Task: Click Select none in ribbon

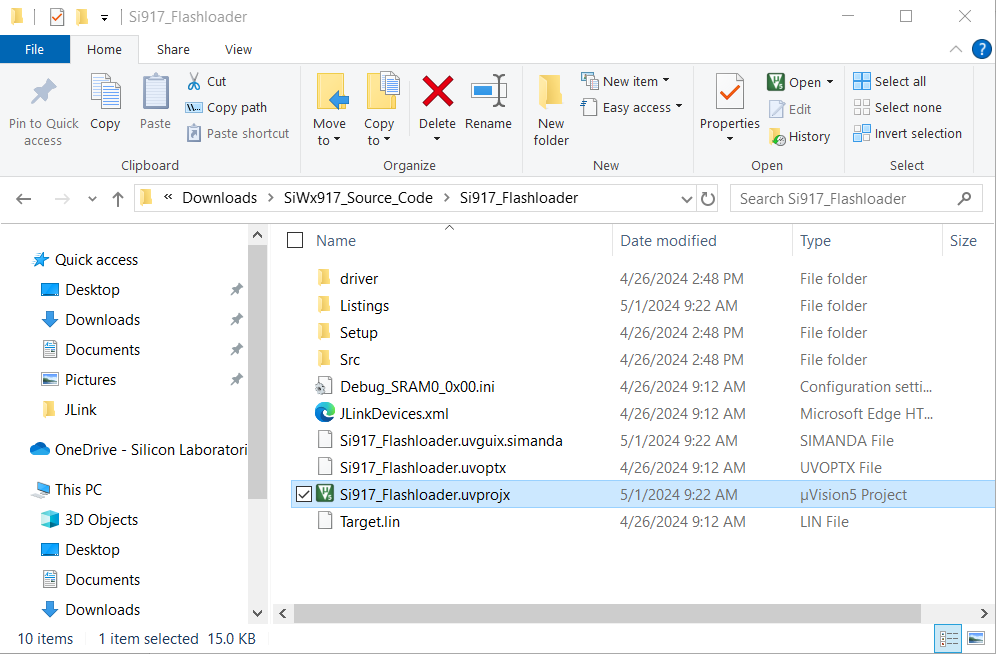Action: pos(898,107)
